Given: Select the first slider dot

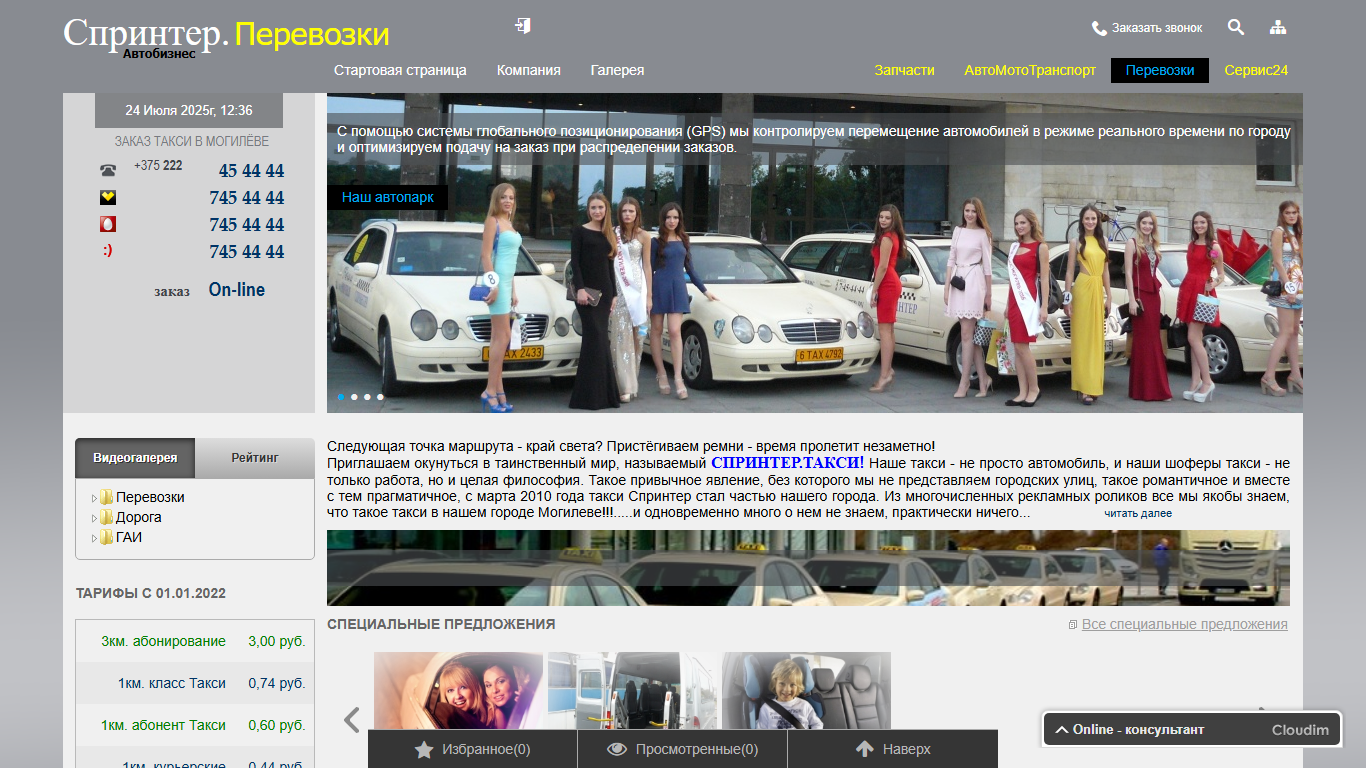Looking at the screenshot, I should (341, 397).
